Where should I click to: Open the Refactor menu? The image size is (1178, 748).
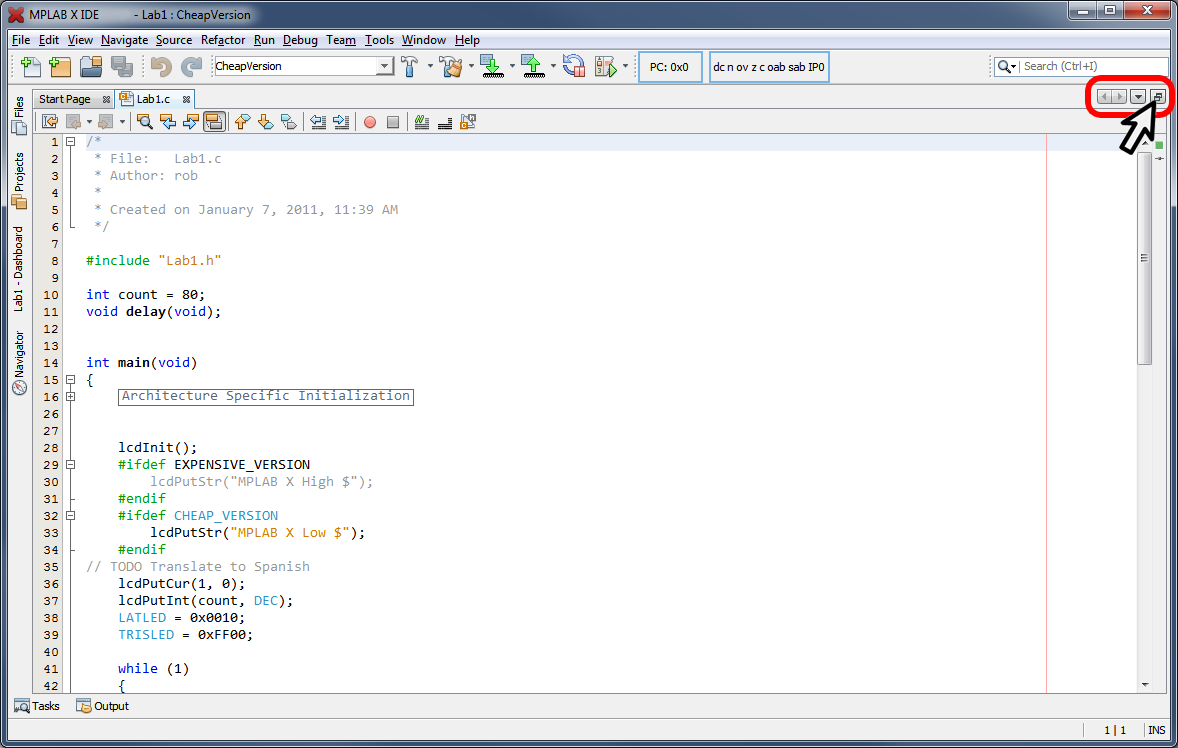click(x=223, y=40)
